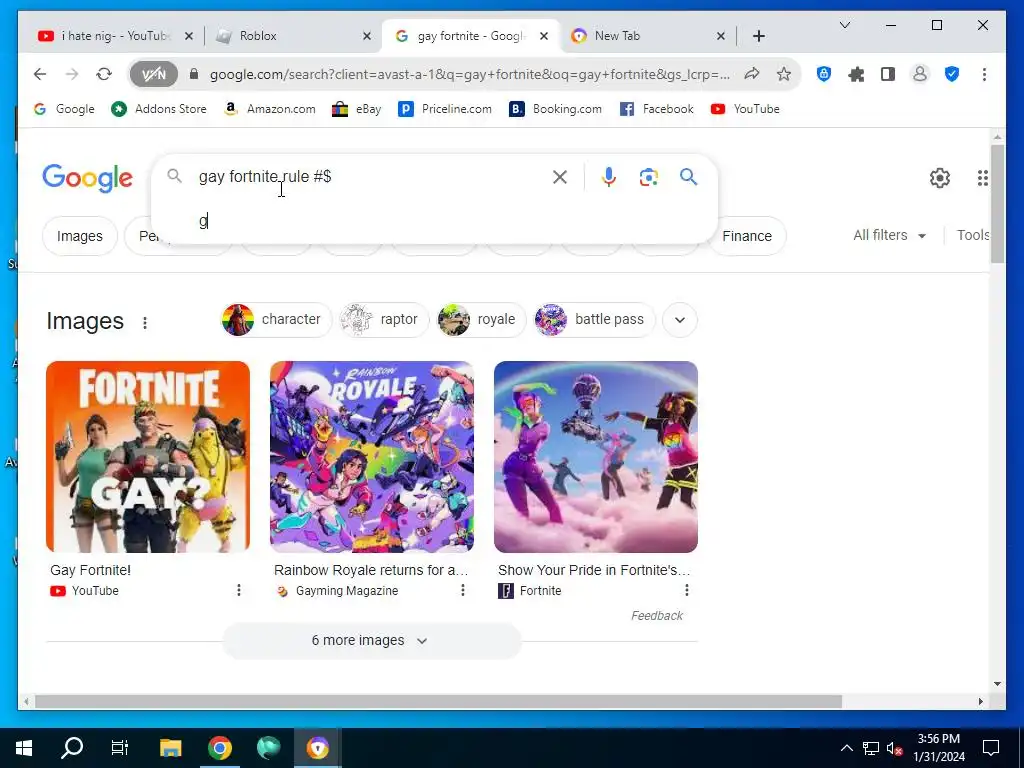
Task: Open the notification center in taskbar
Action: [x=991, y=748]
